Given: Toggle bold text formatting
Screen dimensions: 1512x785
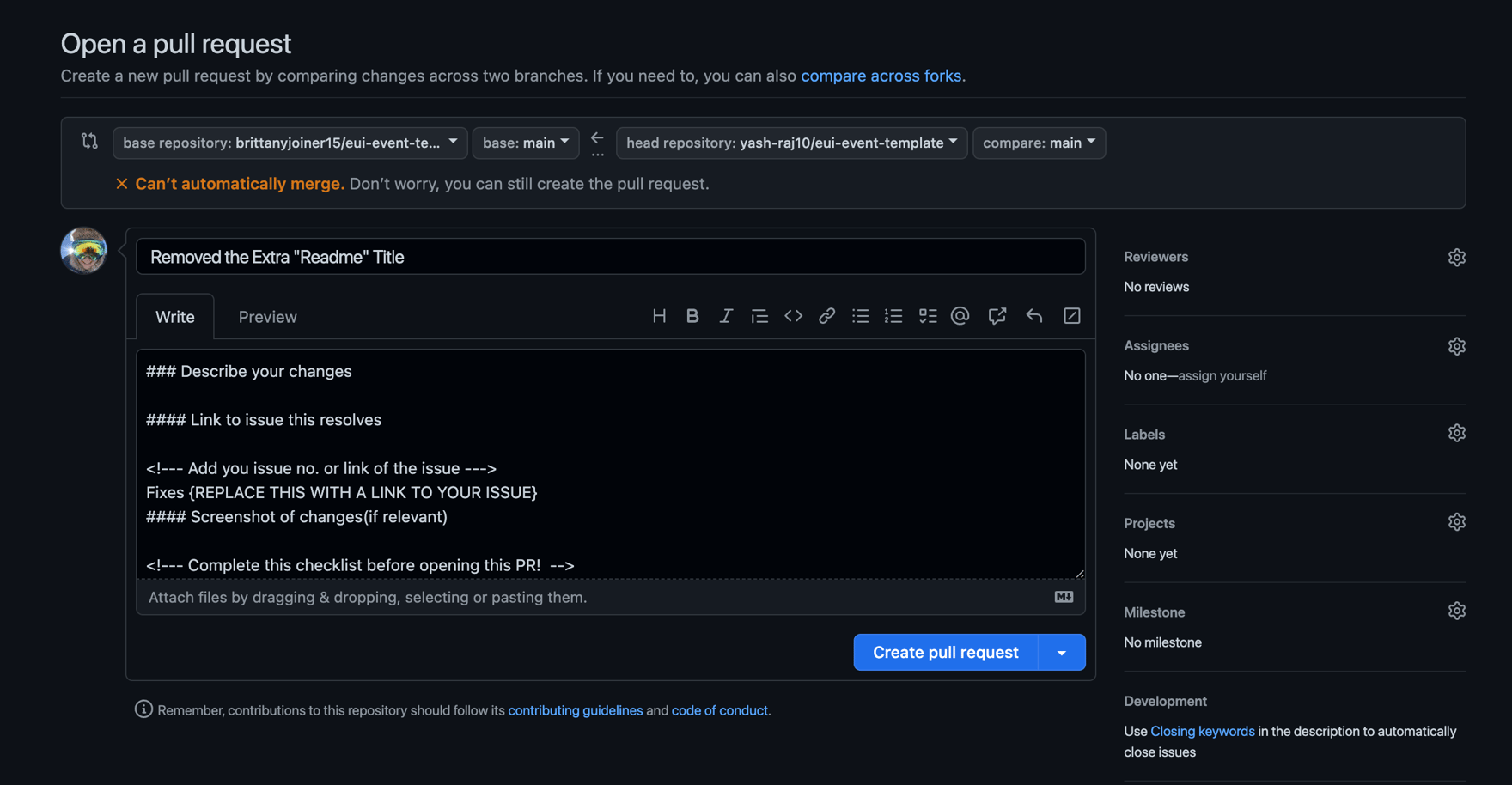Looking at the screenshot, I should [x=692, y=316].
